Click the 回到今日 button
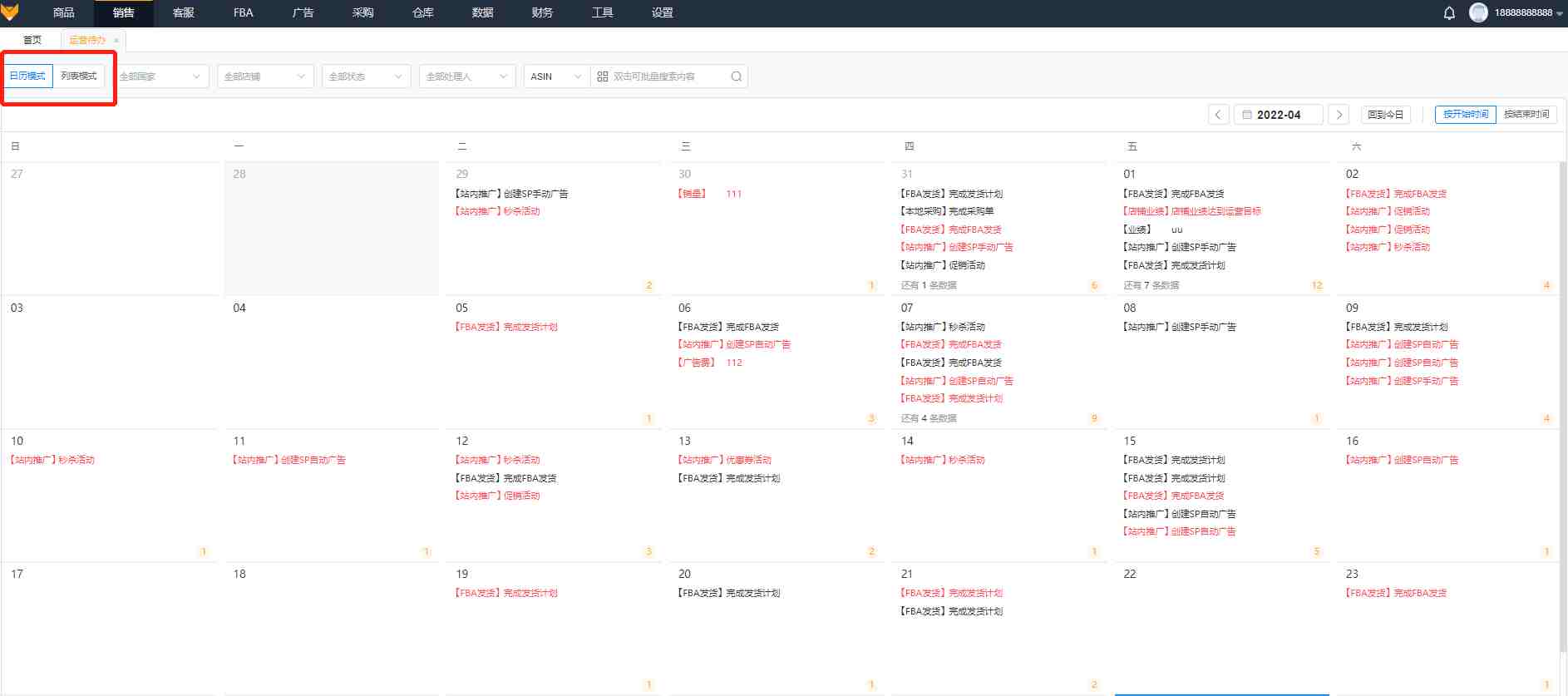 (1385, 115)
